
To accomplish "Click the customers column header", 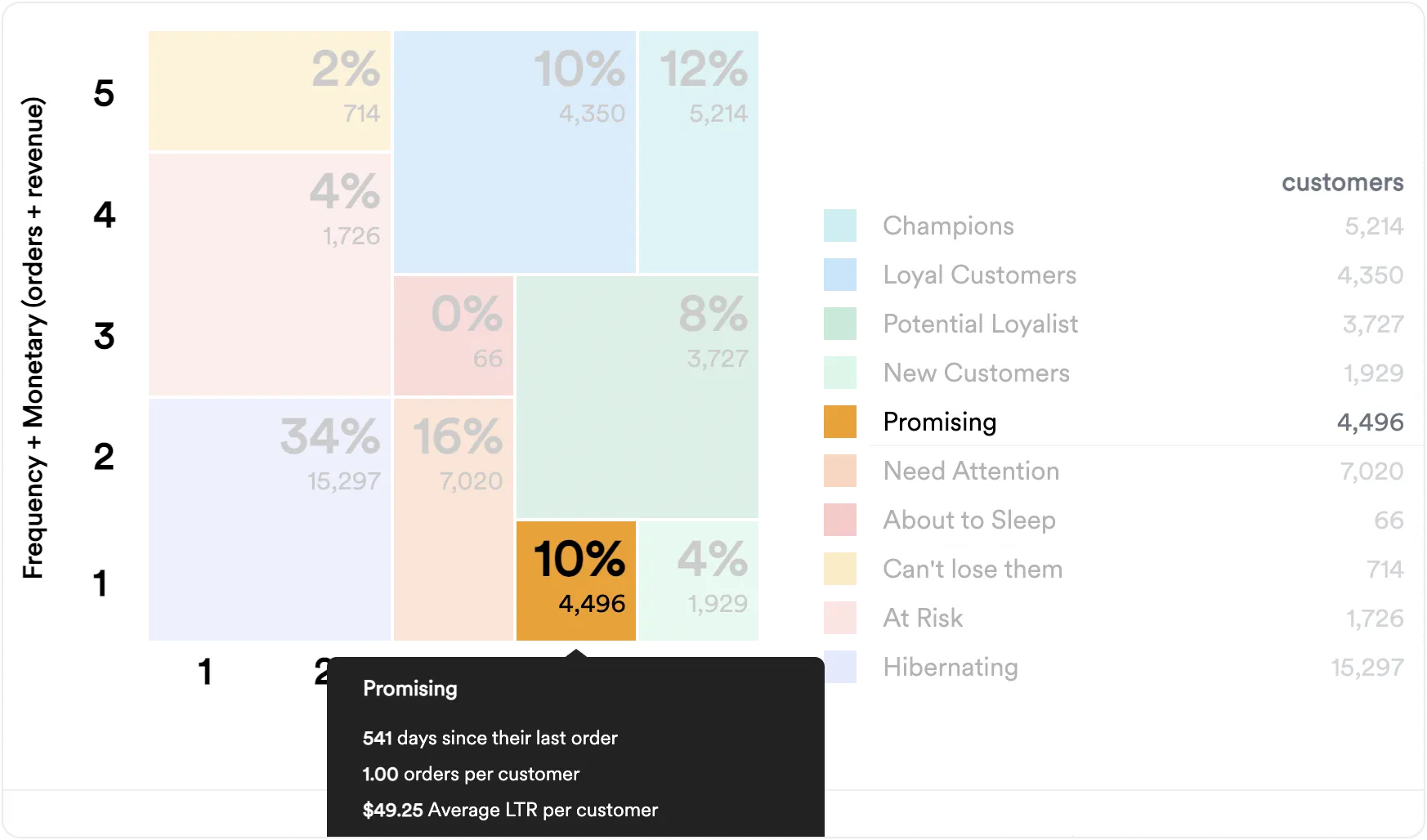I will point(1342,182).
